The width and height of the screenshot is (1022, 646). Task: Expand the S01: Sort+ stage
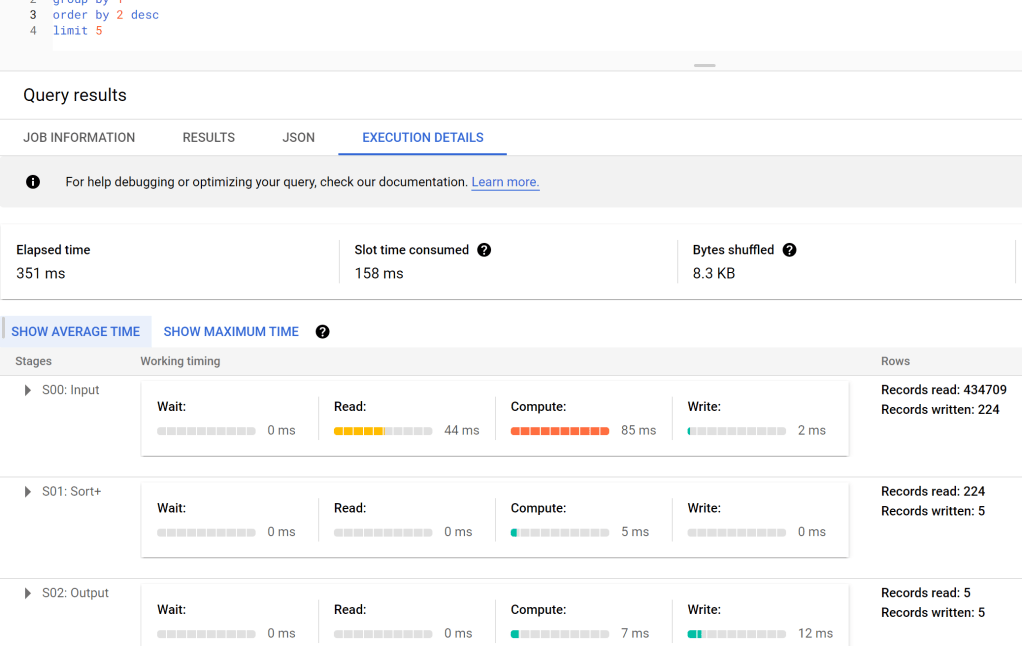tap(28, 492)
